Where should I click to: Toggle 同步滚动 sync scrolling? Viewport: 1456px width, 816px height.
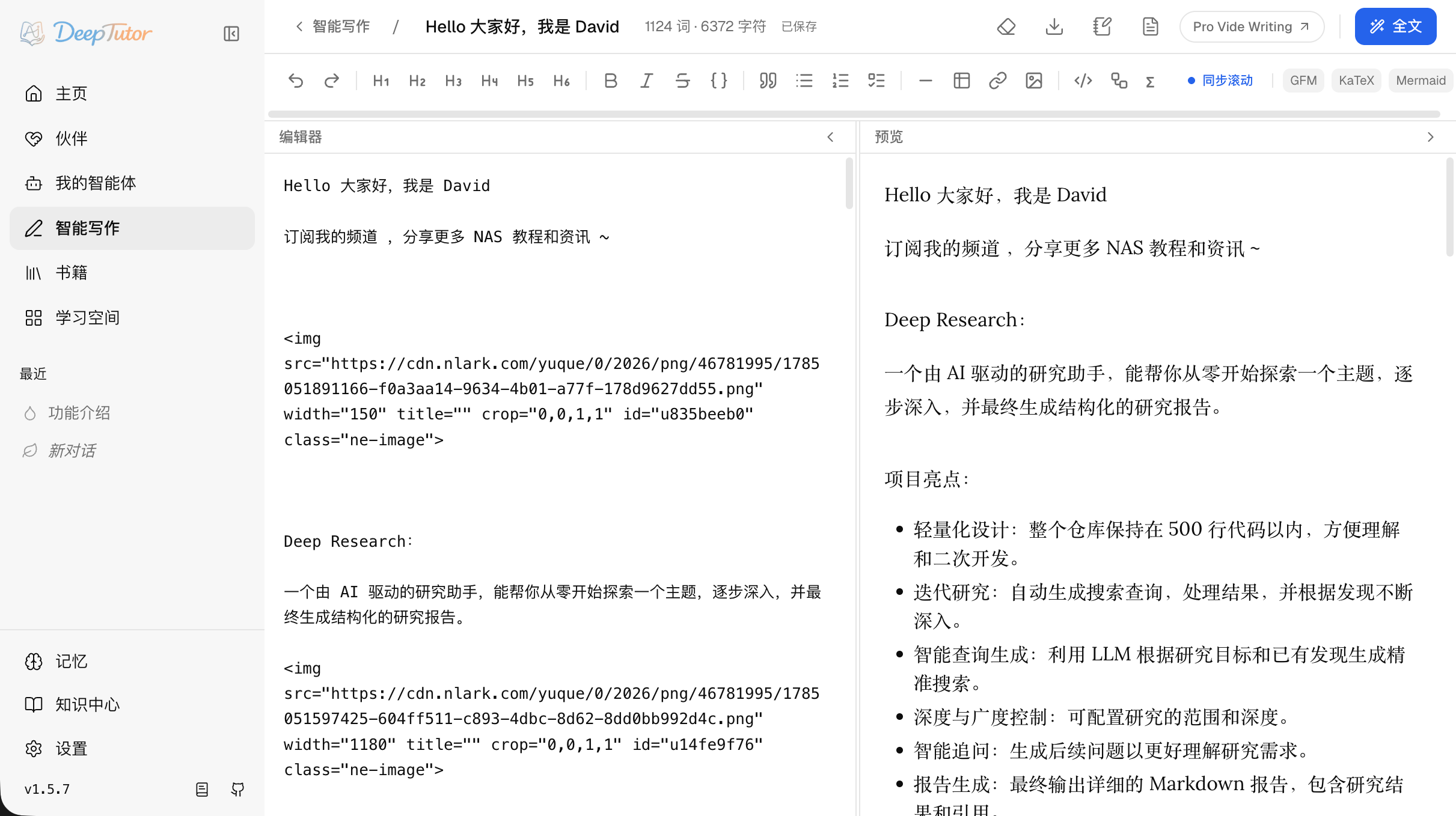click(1220, 81)
